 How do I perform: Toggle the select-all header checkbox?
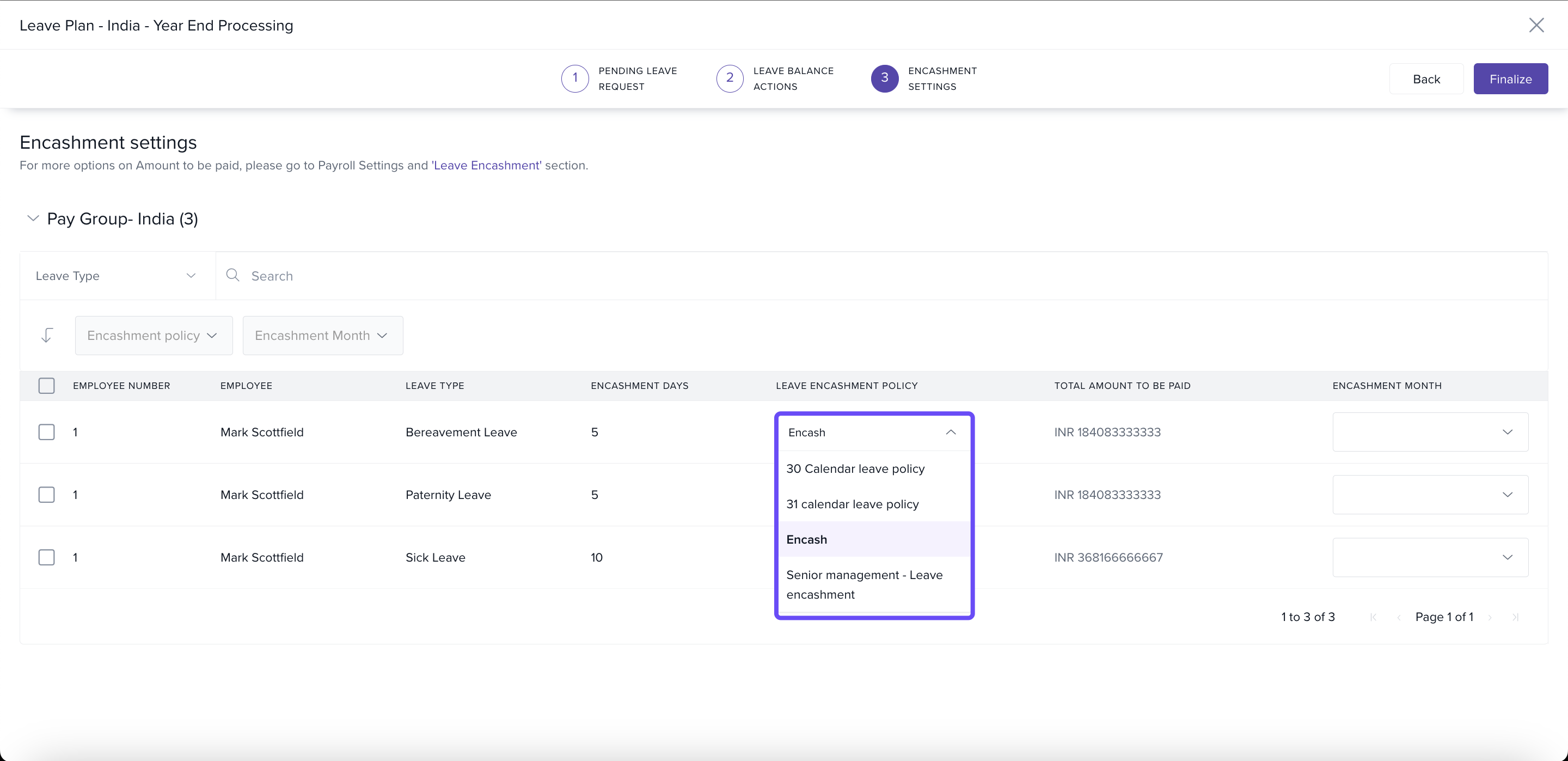(47, 386)
